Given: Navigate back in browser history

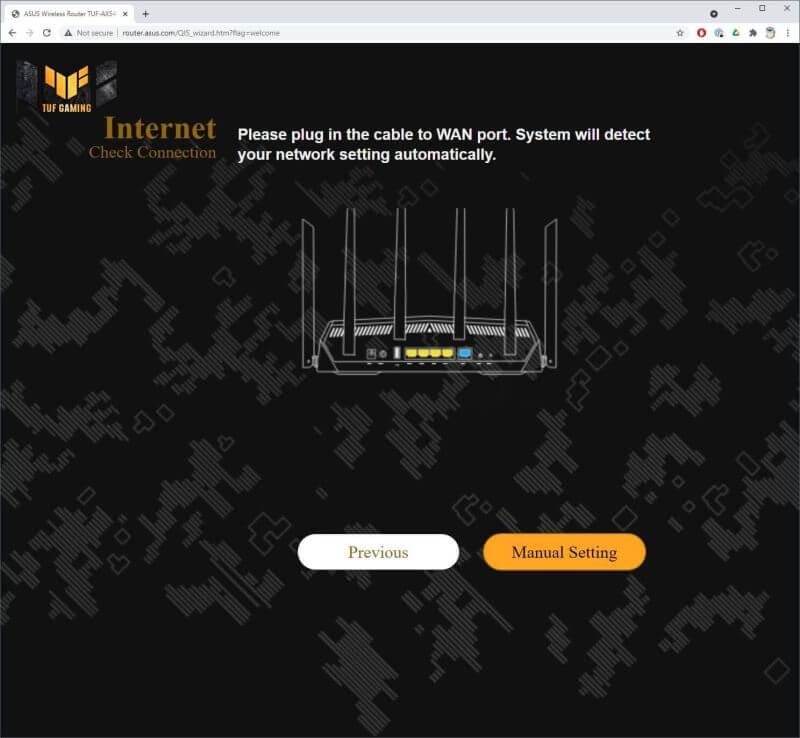Looking at the screenshot, I should click(12, 33).
